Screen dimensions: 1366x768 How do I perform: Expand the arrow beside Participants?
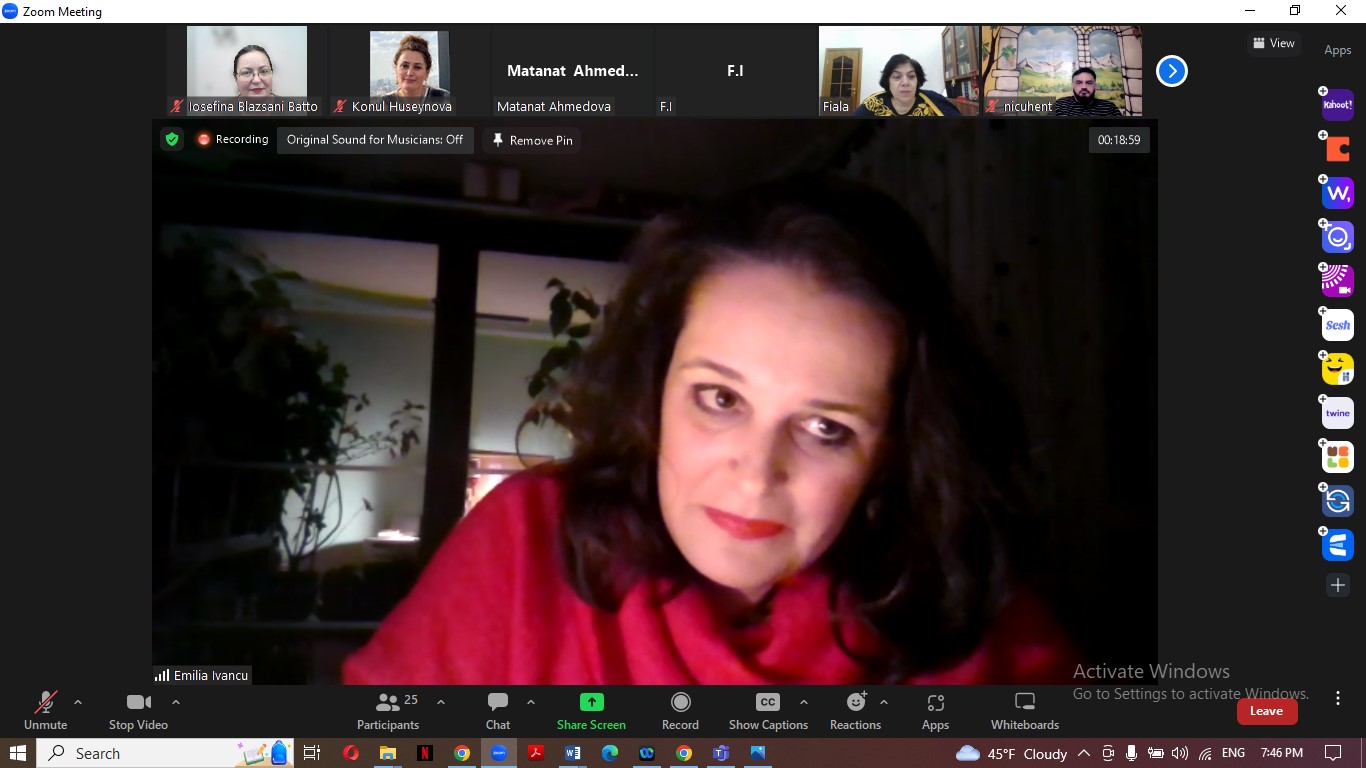[x=441, y=702]
